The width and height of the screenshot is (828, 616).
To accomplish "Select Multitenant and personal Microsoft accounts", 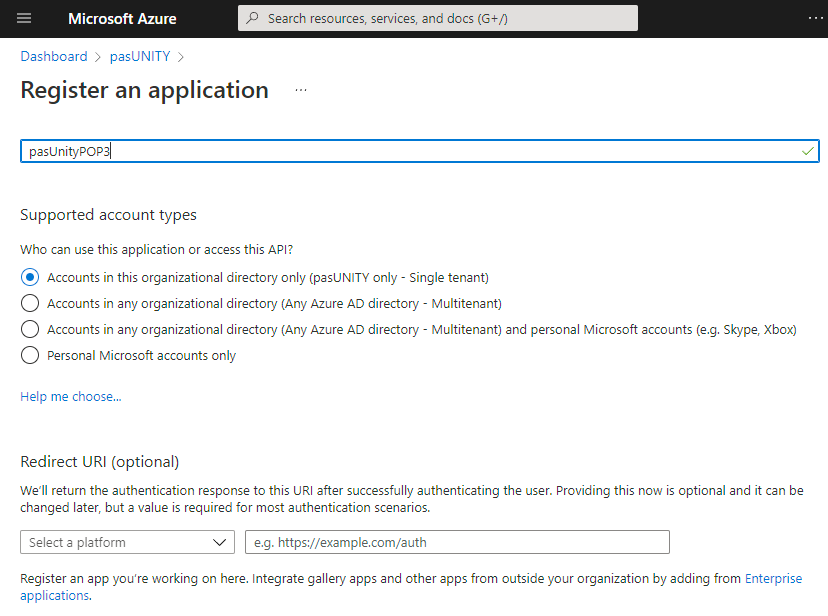I will coord(30,329).
